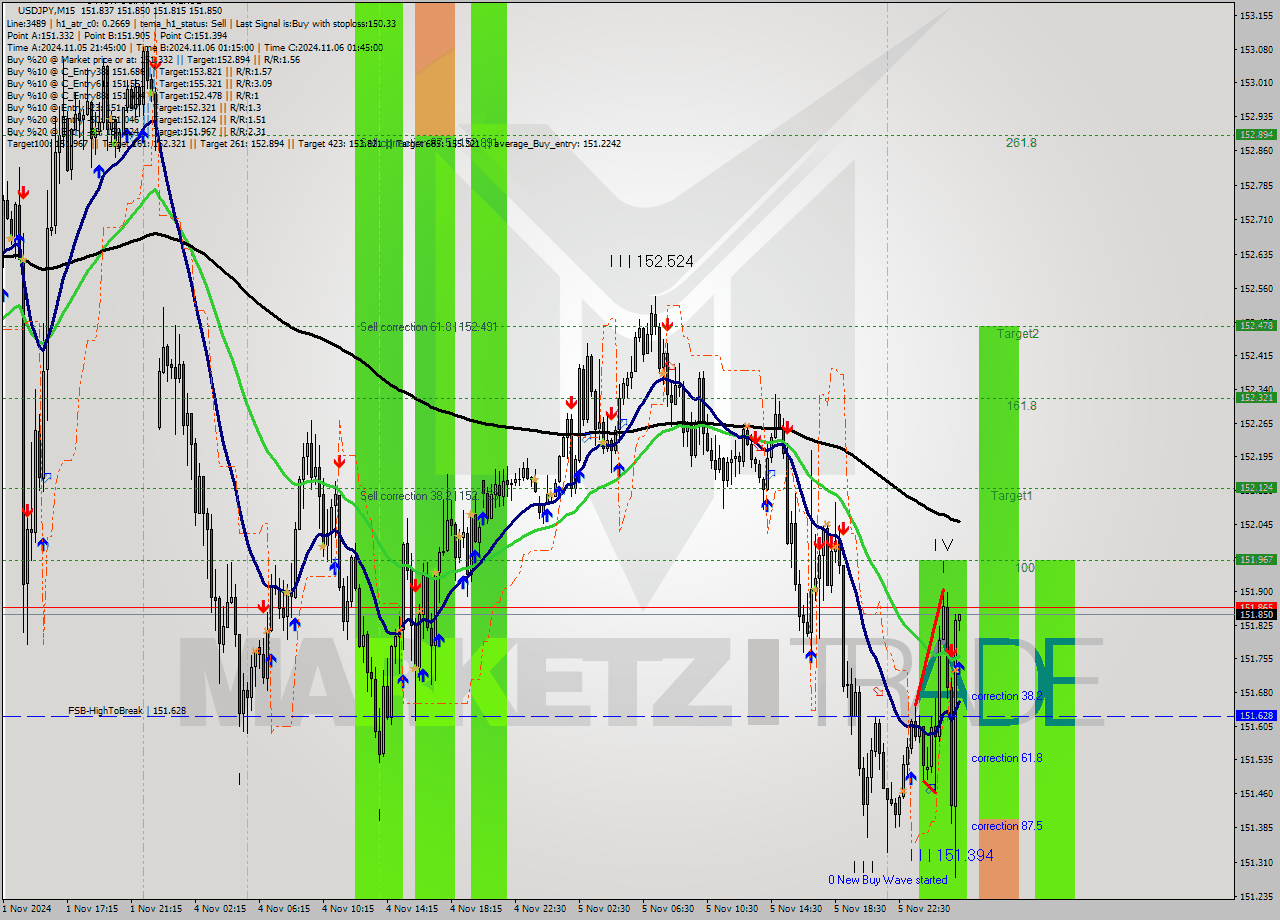Select the 'correction 87.5' label
The image size is (1280, 920).
tap(1007, 826)
